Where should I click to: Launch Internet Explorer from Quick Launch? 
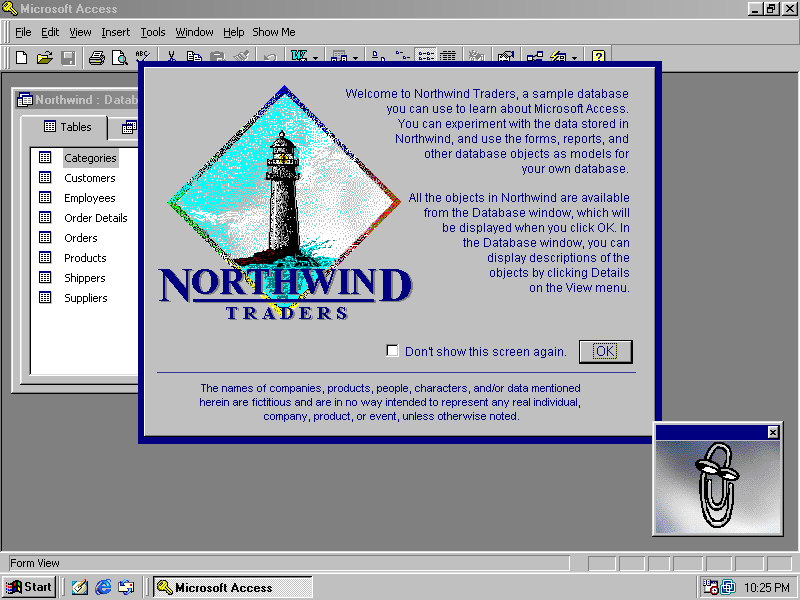point(103,587)
